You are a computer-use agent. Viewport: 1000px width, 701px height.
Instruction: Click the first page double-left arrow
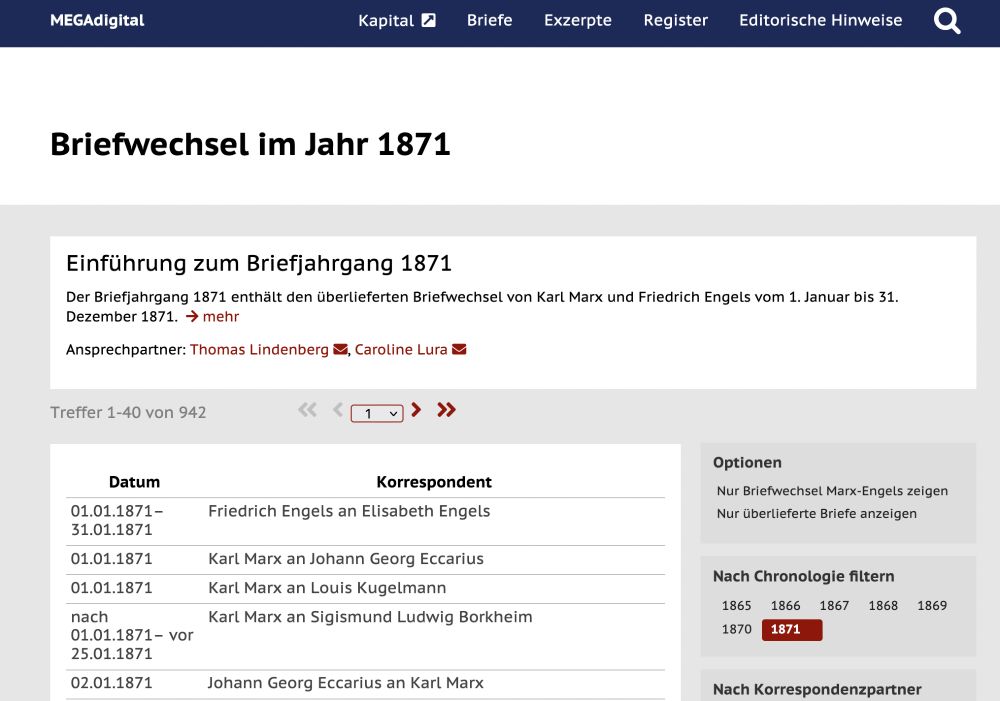pos(307,410)
